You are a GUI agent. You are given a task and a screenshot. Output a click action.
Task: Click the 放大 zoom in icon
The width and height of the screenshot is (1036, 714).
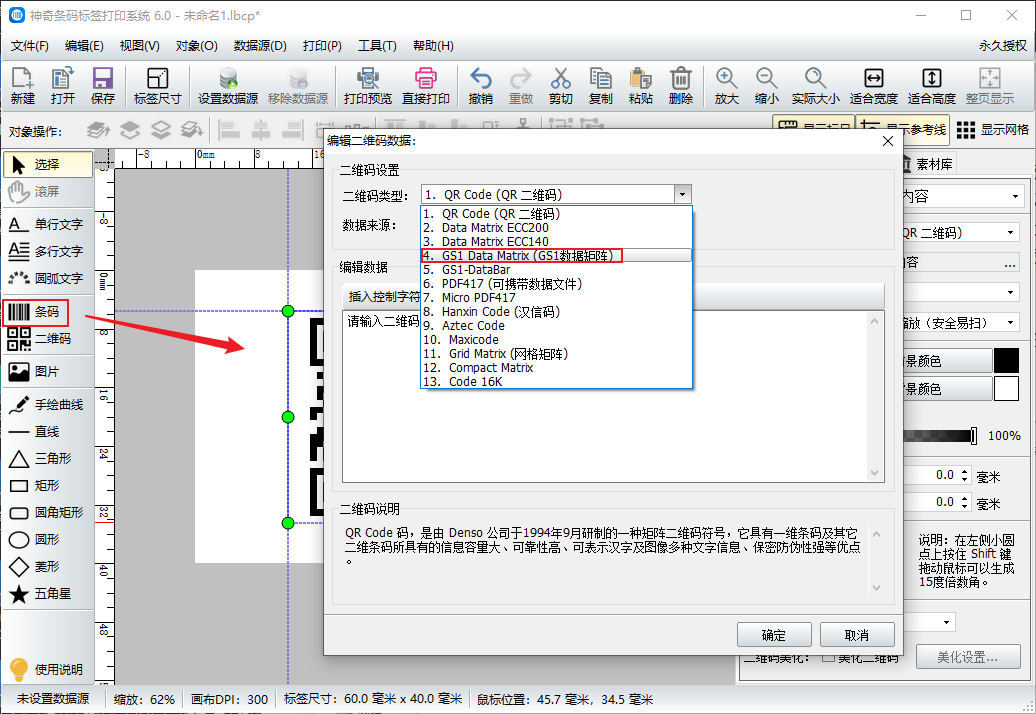[x=726, y=86]
